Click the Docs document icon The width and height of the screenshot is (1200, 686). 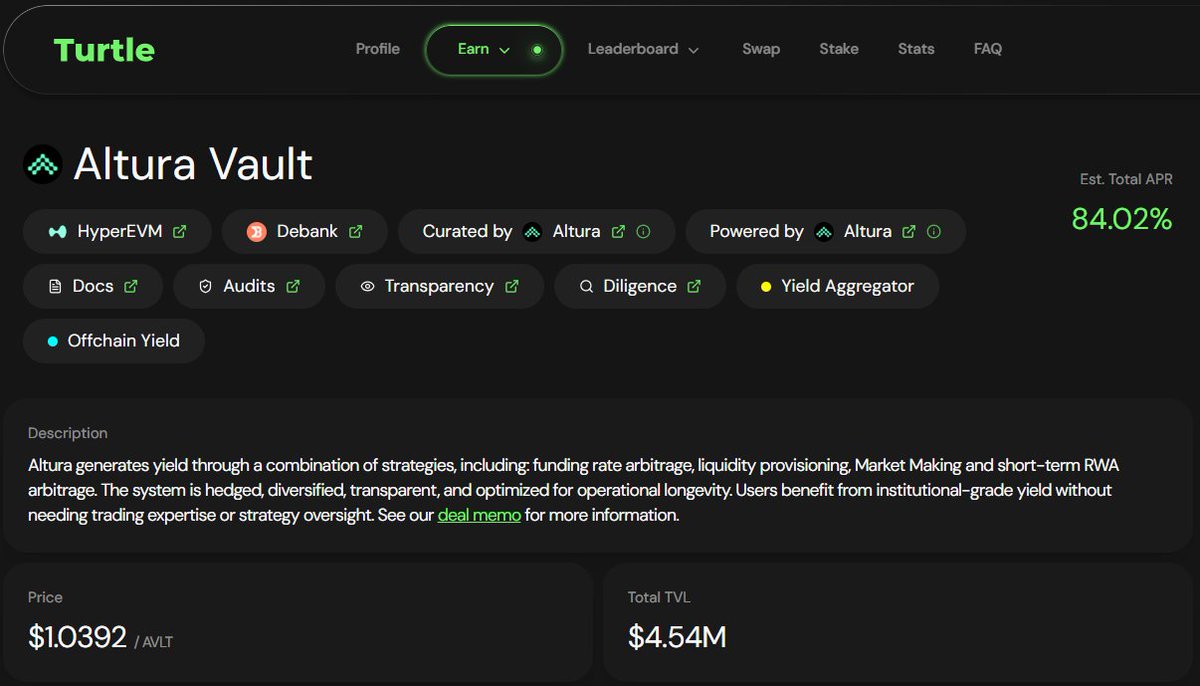[55, 287]
